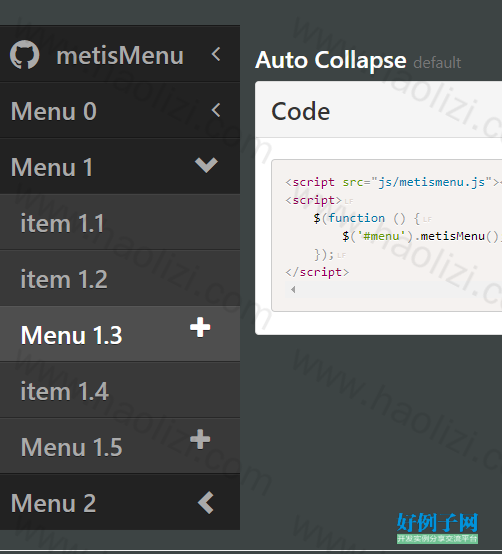This screenshot has height=554, width=502.
Task: Open item 1.2
Action: [120, 278]
